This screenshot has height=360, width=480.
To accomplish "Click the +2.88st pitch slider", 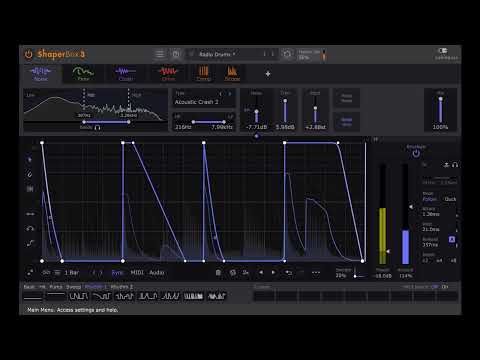I will click(x=315, y=111).
